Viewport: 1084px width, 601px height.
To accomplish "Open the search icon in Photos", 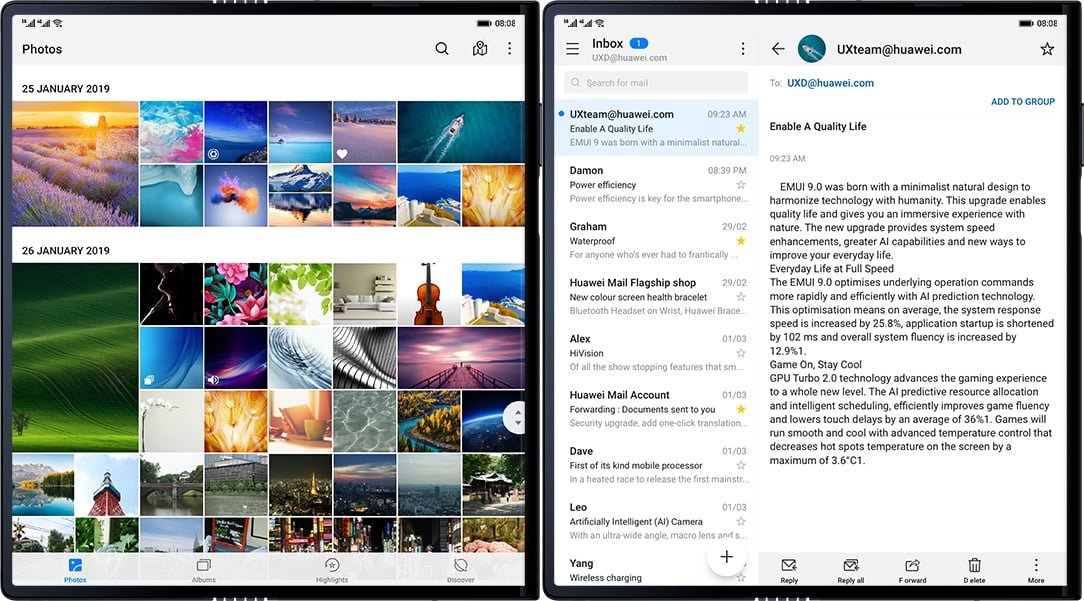I will tap(442, 48).
